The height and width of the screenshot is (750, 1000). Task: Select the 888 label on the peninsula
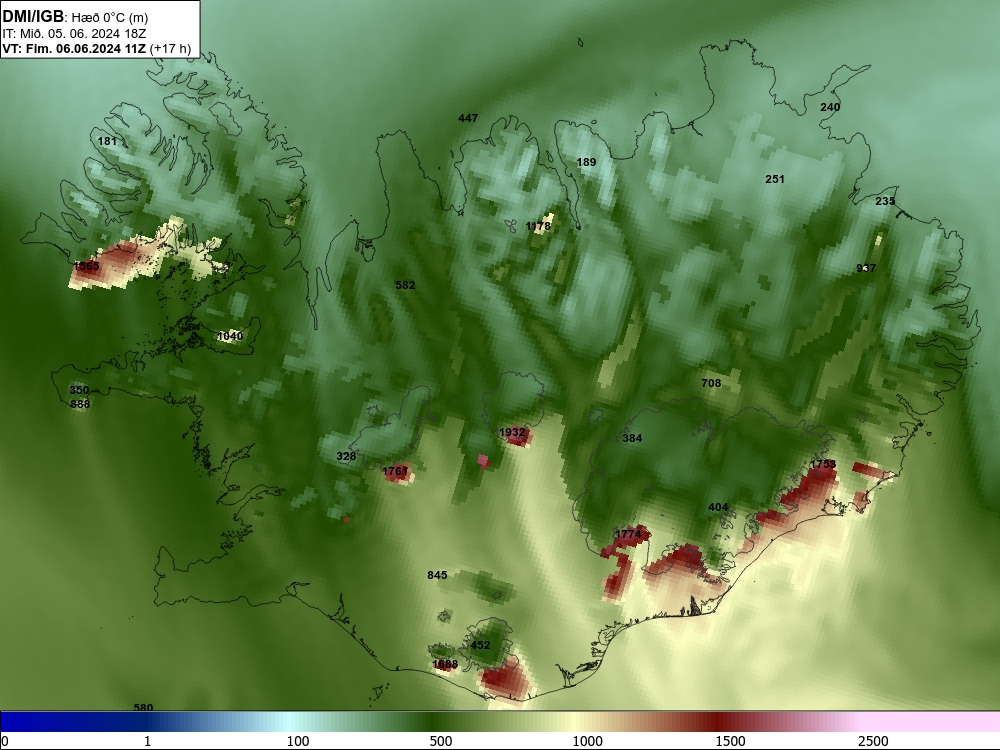click(80, 404)
